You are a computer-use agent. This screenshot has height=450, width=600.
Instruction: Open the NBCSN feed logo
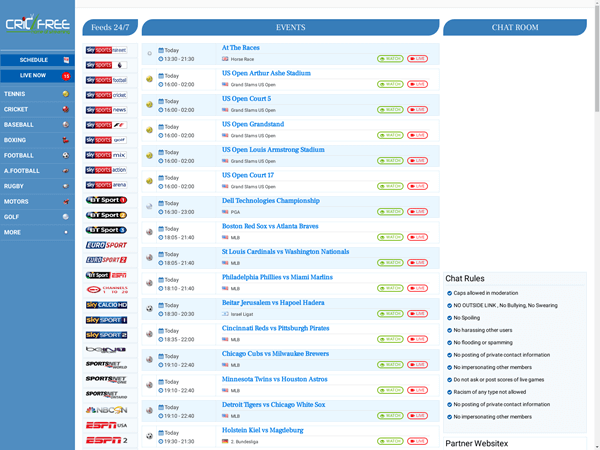tap(106, 410)
